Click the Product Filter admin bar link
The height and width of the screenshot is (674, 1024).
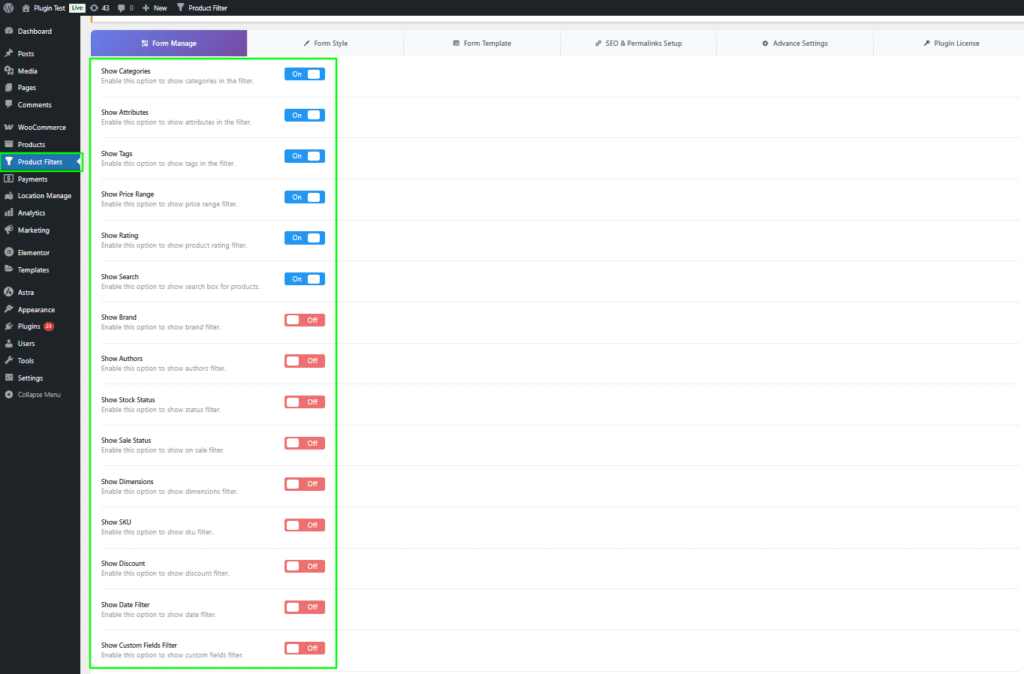click(x=208, y=7)
